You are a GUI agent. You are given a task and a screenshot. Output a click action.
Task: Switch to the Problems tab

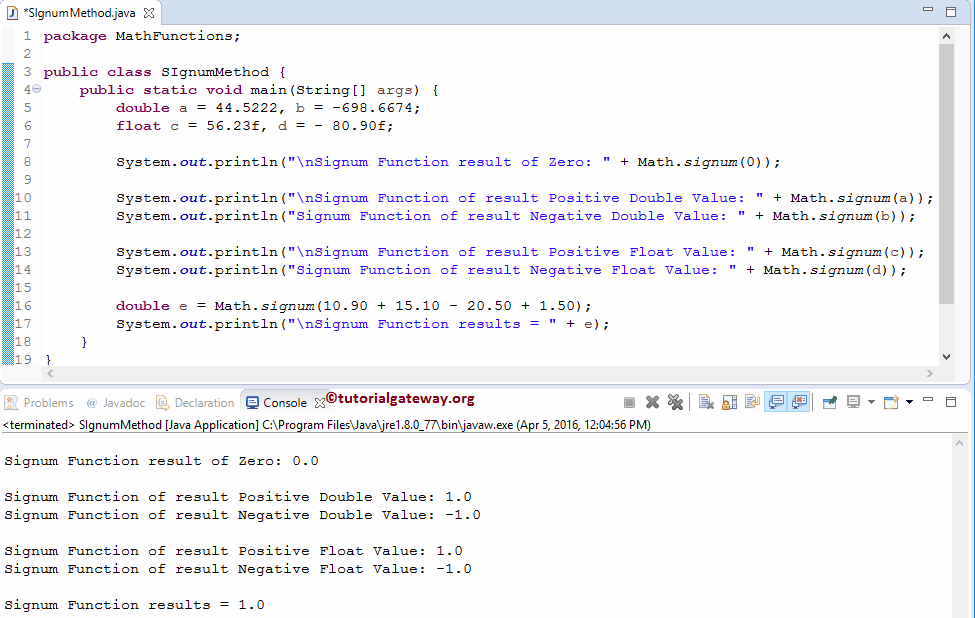pyautogui.click(x=46, y=402)
